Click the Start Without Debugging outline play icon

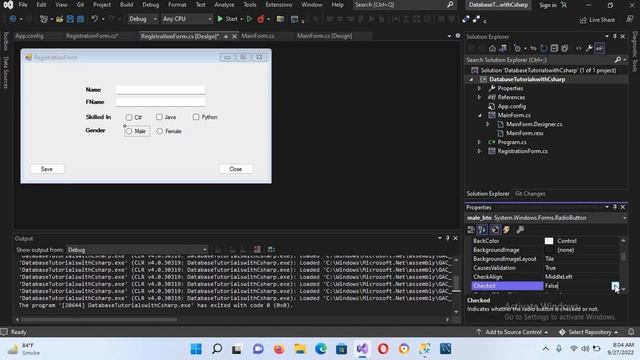point(249,19)
